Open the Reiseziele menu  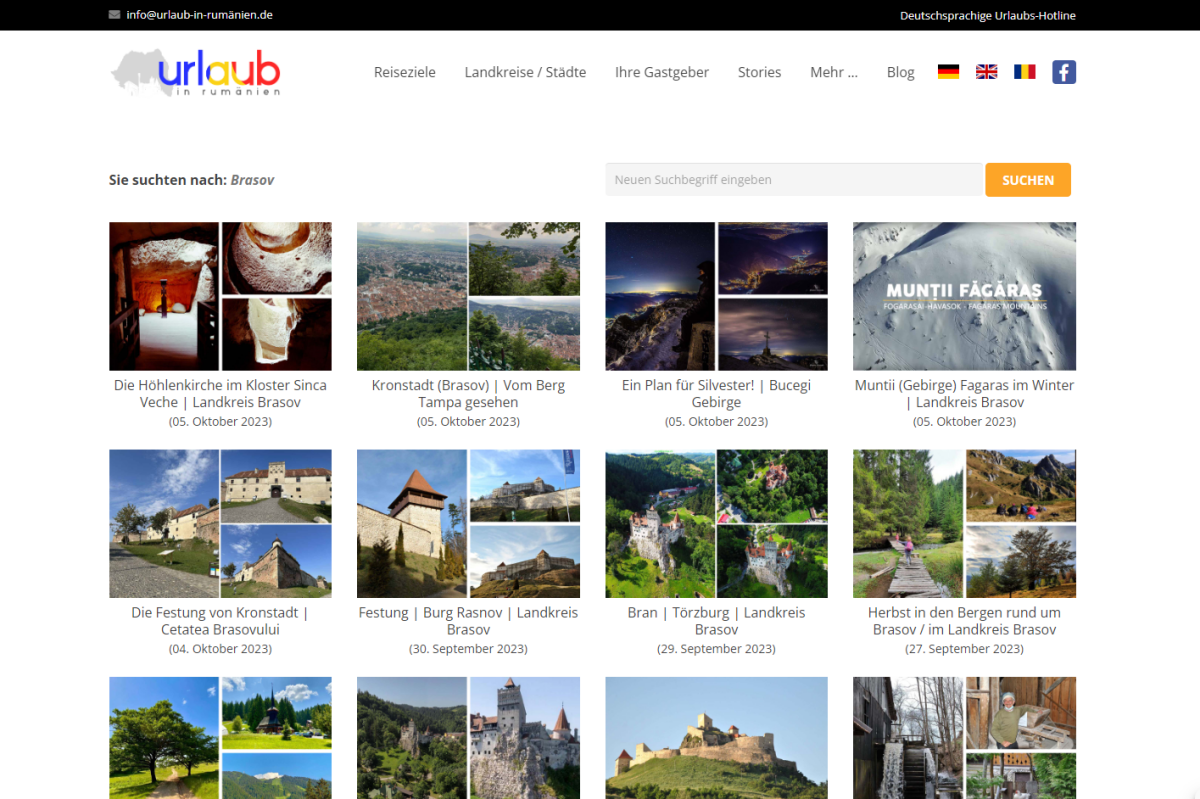click(x=404, y=72)
